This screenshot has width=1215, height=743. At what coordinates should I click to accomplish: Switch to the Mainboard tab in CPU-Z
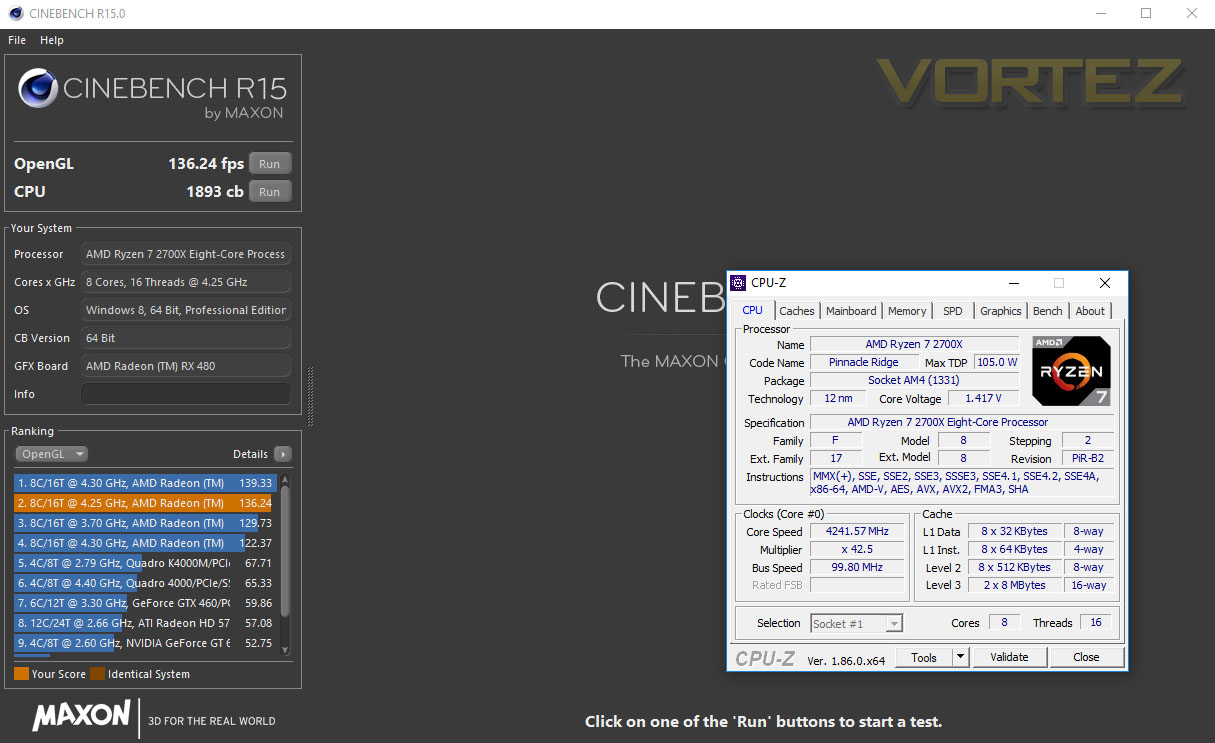pyautogui.click(x=851, y=311)
